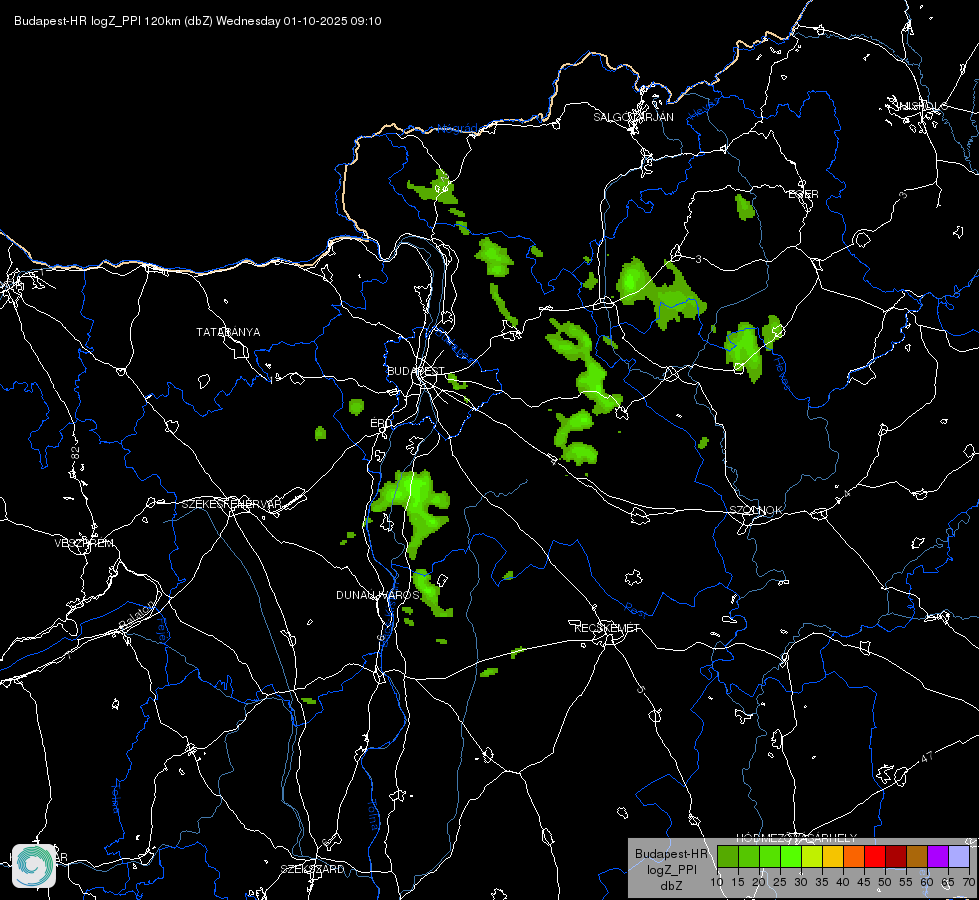Image resolution: width=979 pixels, height=900 pixels.
Task: Pick the 10–15 dBZ dark green swatch
Action: [x=727, y=856]
